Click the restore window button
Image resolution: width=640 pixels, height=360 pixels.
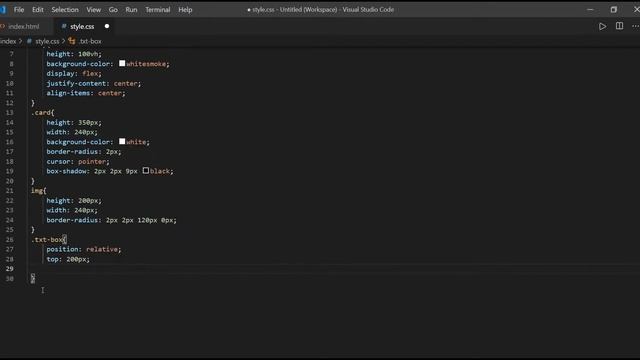click(x=613, y=9)
